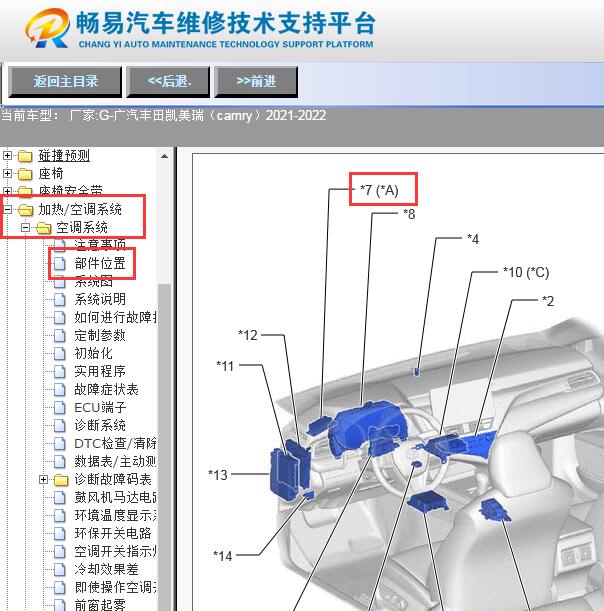
Task: Expand the 座椅 folder node
Action: pyautogui.click(x=7, y=173)
